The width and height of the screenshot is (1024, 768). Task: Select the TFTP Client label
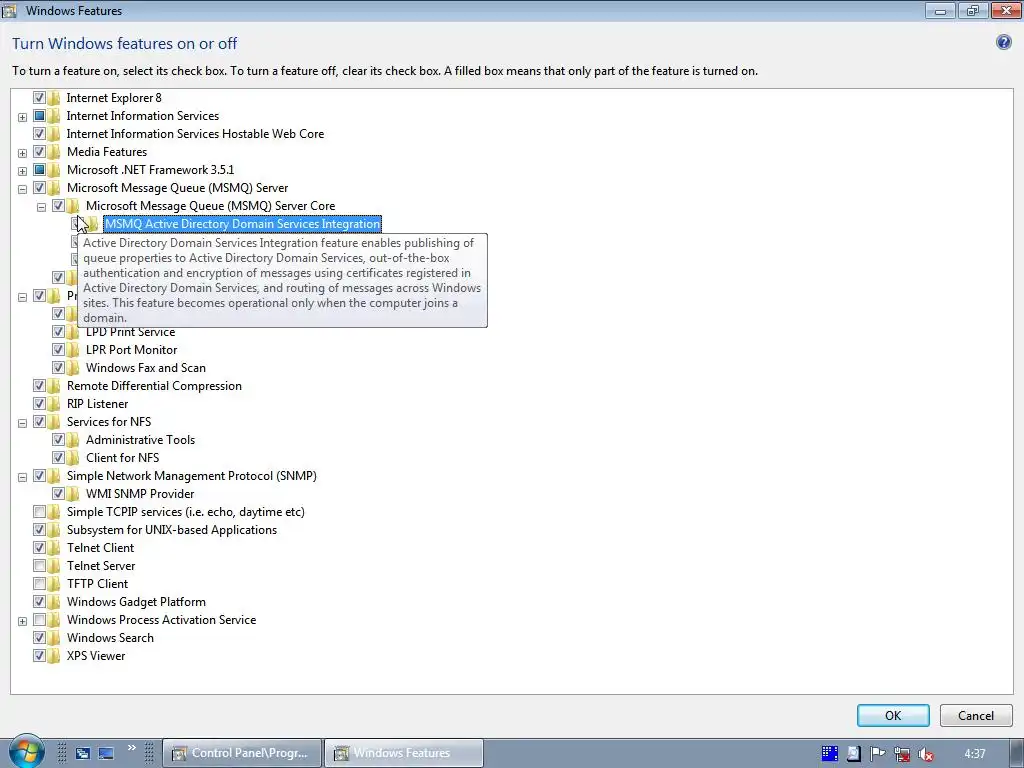click(97, 583)
